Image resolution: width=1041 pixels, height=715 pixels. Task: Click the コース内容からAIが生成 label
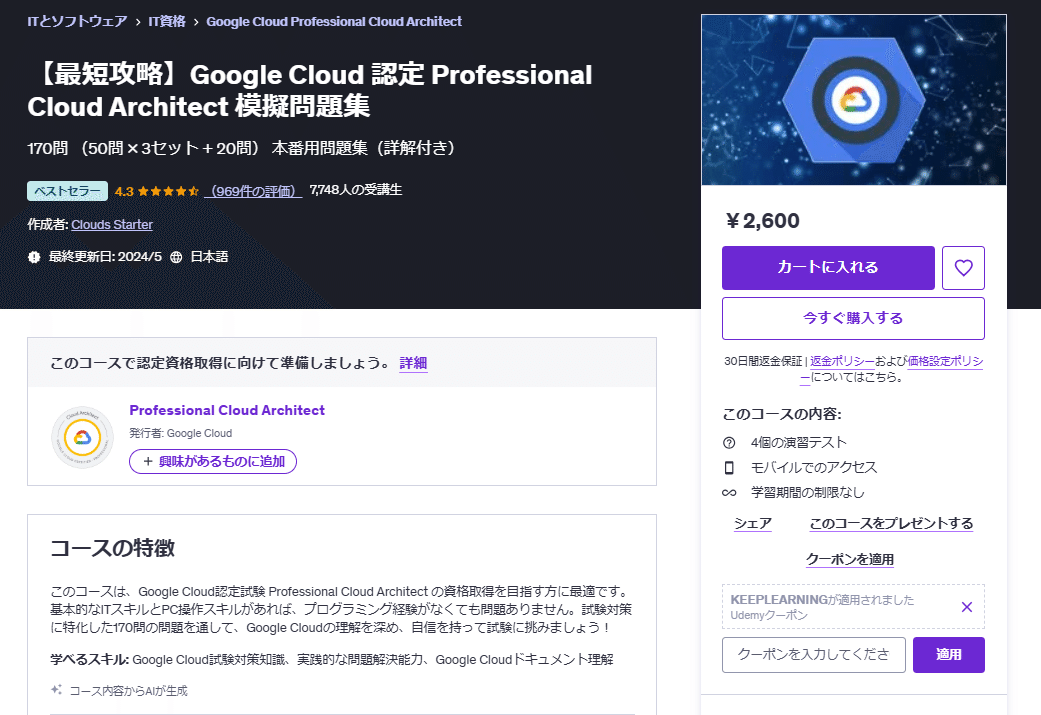pos(129,690)
